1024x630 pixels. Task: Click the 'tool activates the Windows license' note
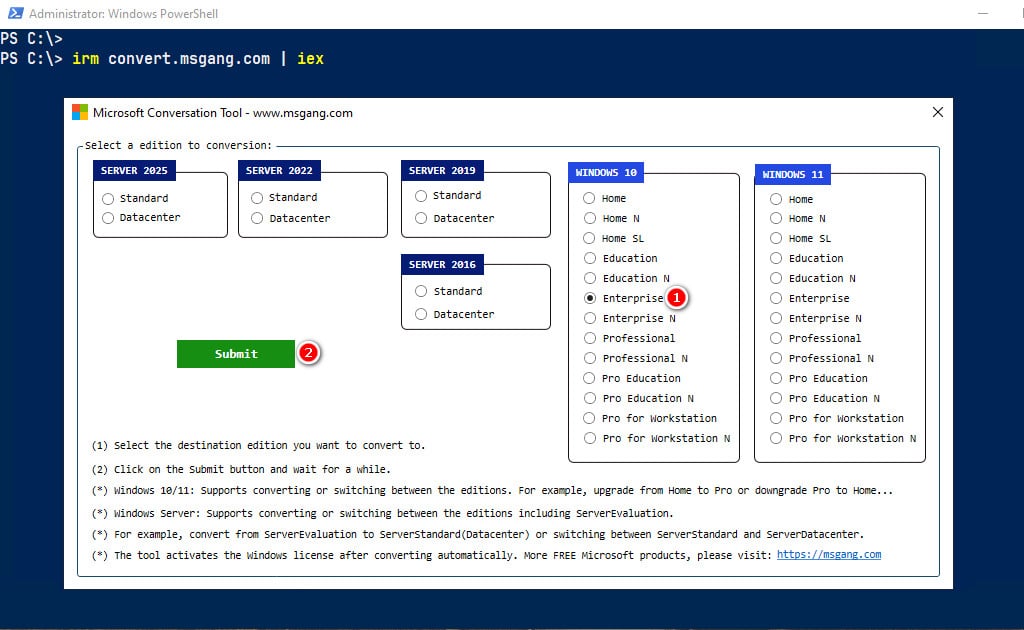[433, 555]
